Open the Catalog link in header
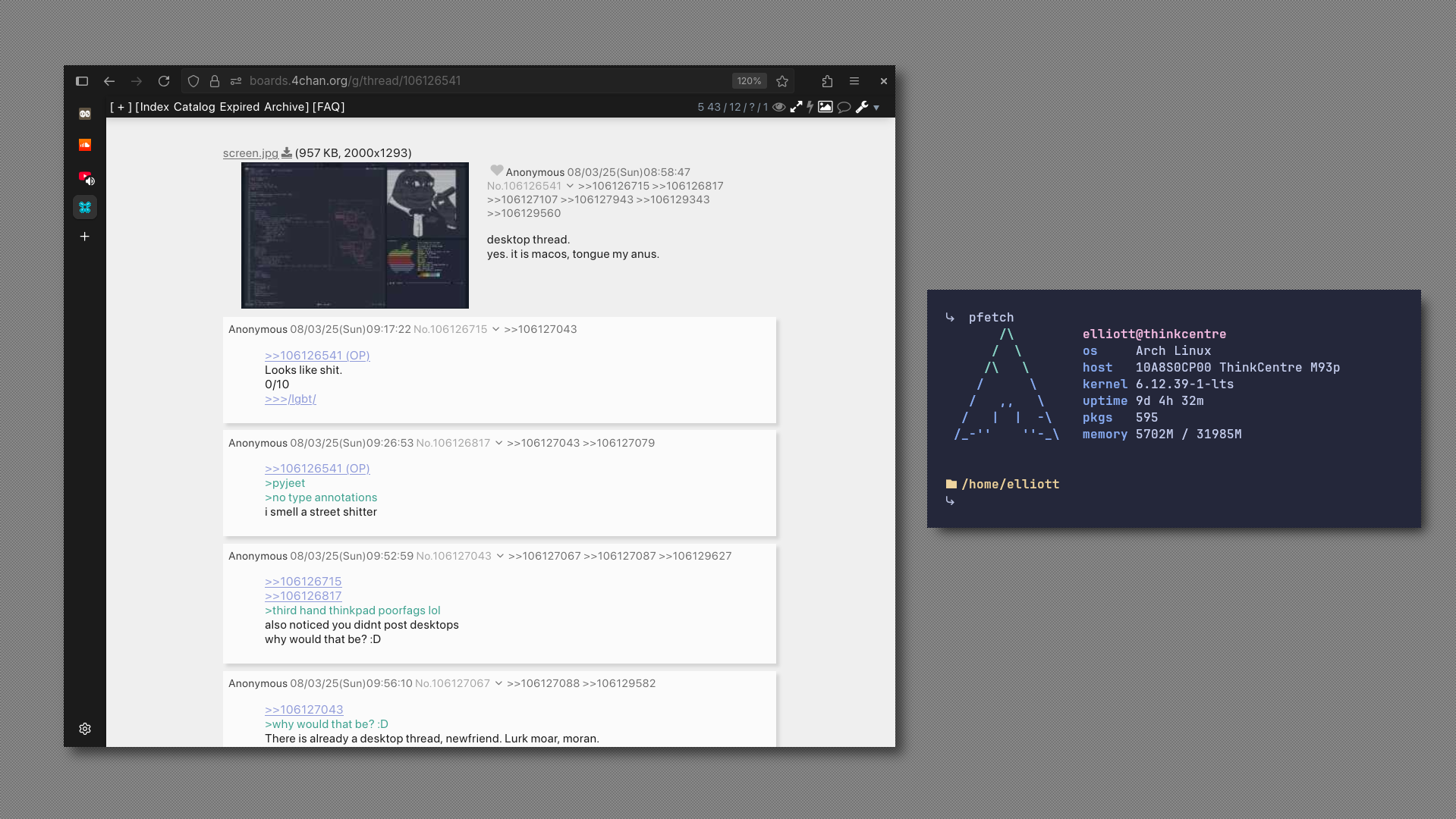 [194, 107]
